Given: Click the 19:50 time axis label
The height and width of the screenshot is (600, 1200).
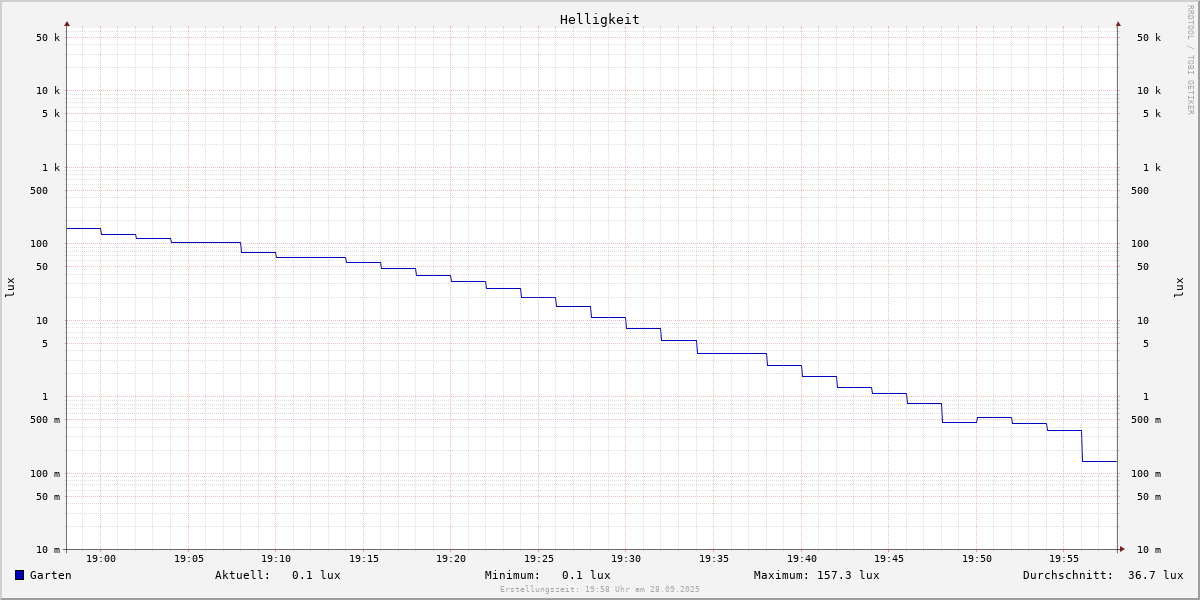Looking at the screenshot, I should [977, 559].
